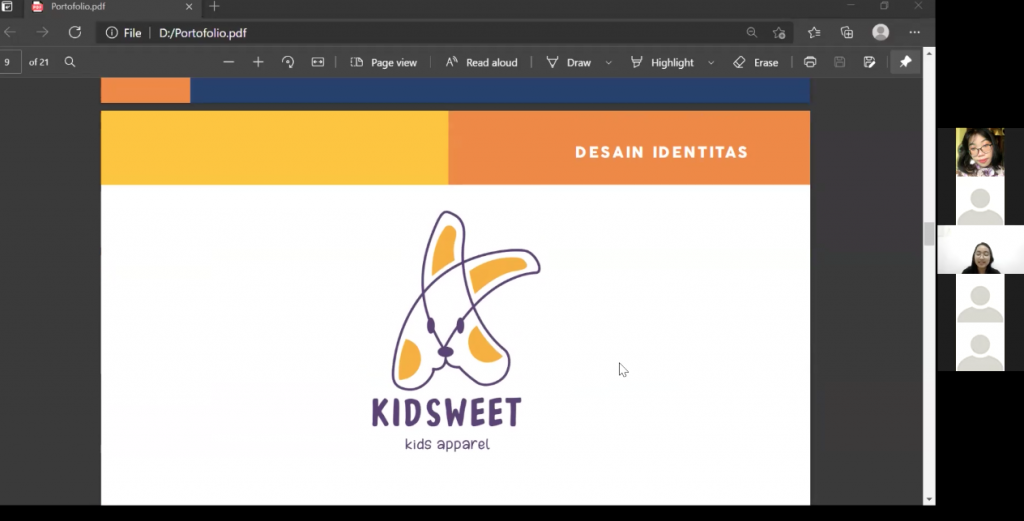Click the page number input field
Viewport: 1024px width, 521px height.
(10, 62)
